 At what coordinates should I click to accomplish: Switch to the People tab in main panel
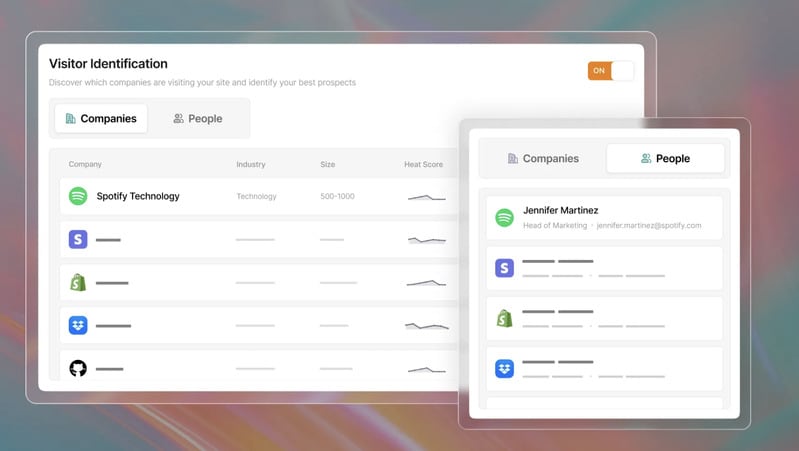pyautogui.click(x=197, y=118)
